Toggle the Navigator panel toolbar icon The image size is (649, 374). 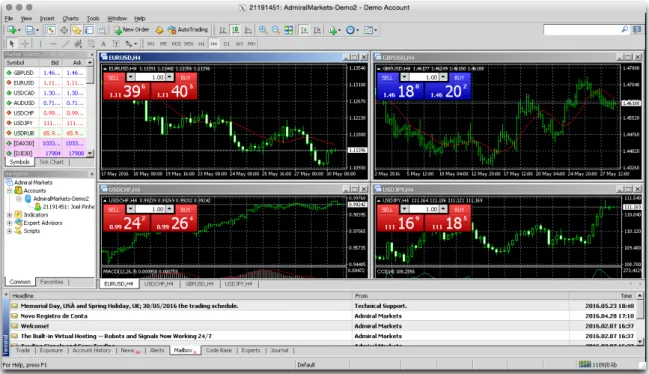coord(77,30)
